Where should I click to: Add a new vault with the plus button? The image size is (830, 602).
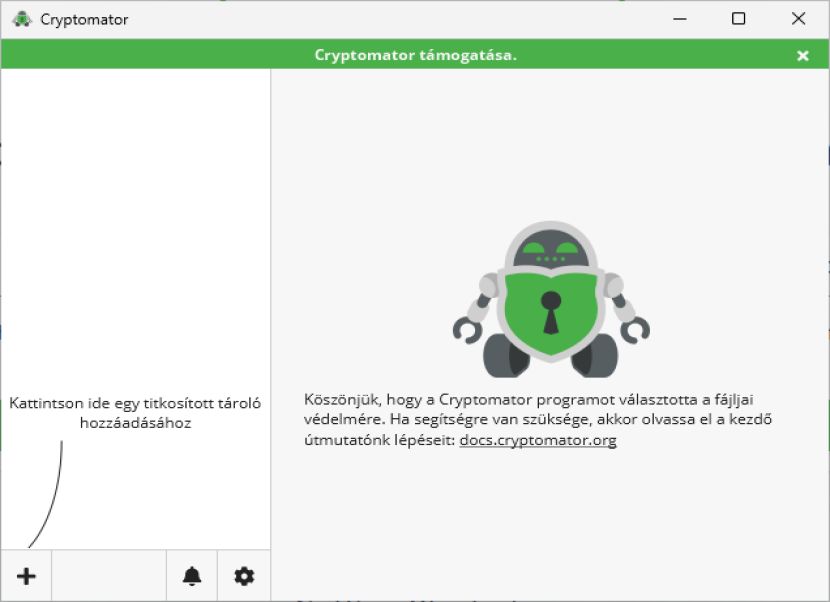point(26,576)
